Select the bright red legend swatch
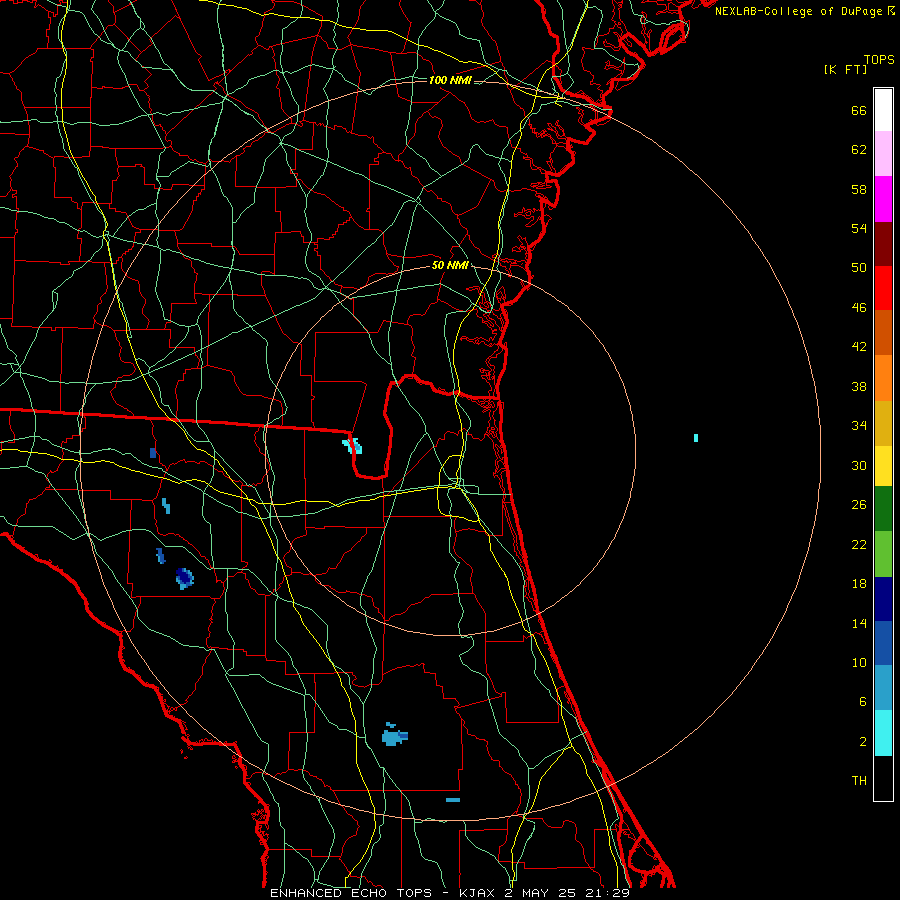 [883, 288]
